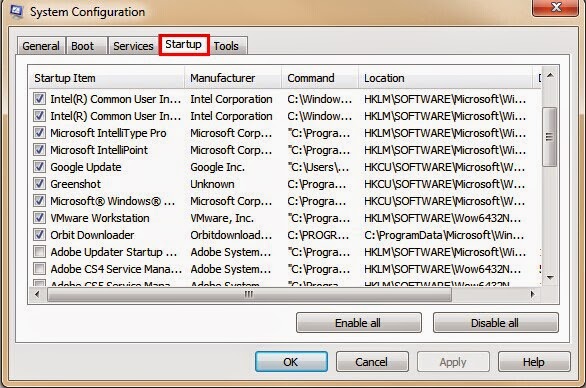Sort by Startup Item column header
The image size is (586, 388).
pyautogui.click(x=107, y=78)
